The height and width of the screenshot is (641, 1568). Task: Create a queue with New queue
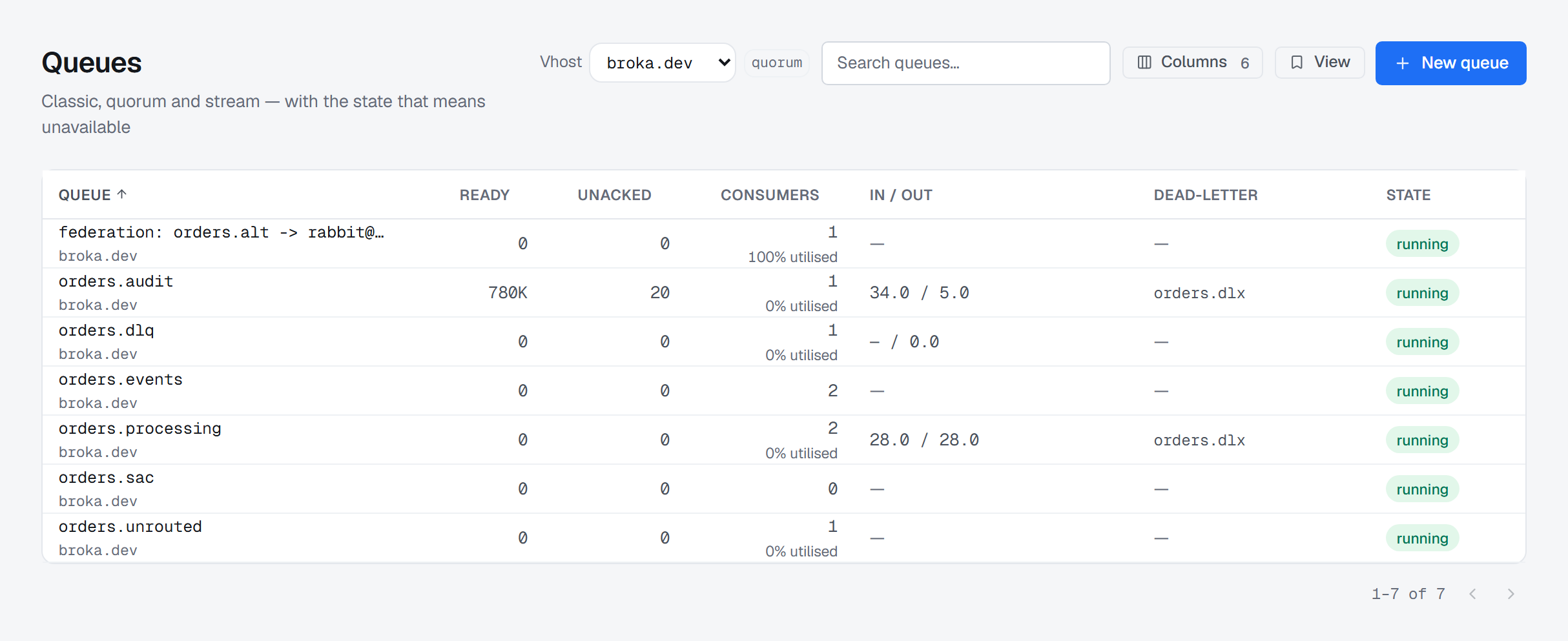(x=1450, y=63)
